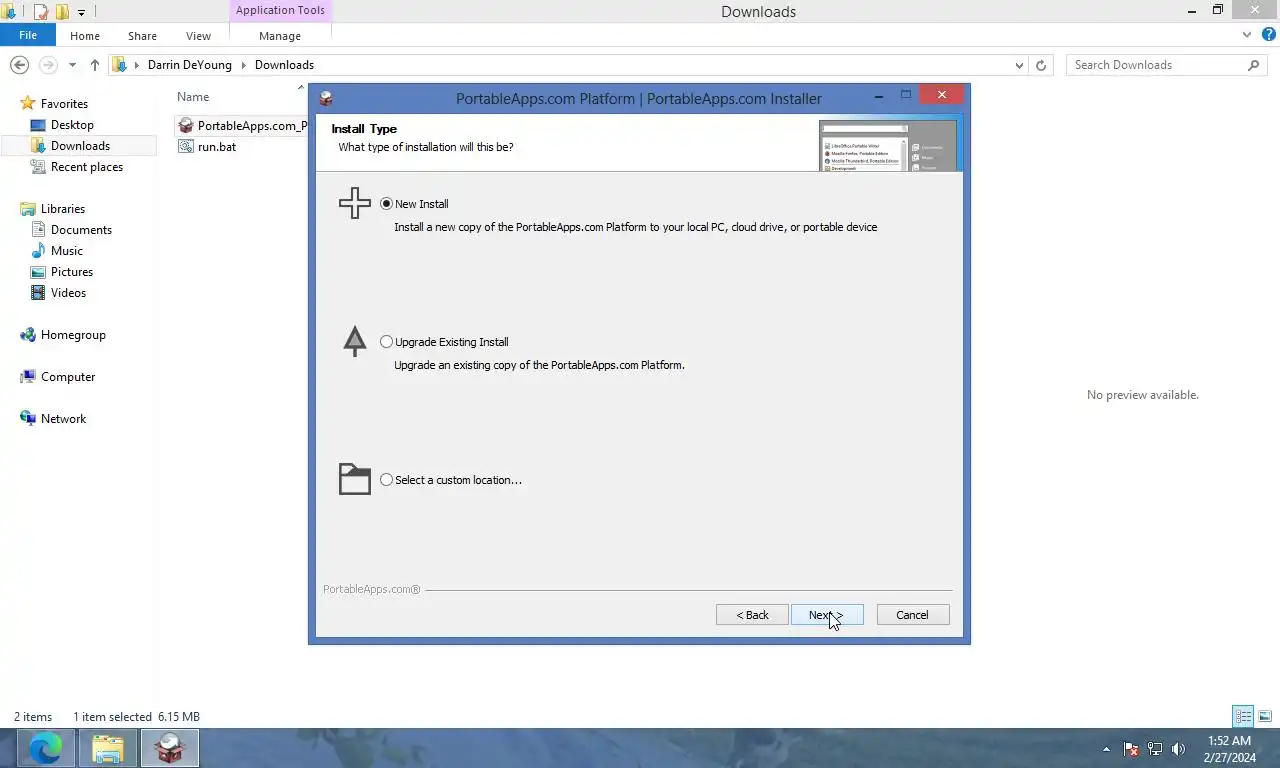Click the PortableApps installer taskbar icon
This screenshot has height=768, width=1280.
tap(170, 748)
